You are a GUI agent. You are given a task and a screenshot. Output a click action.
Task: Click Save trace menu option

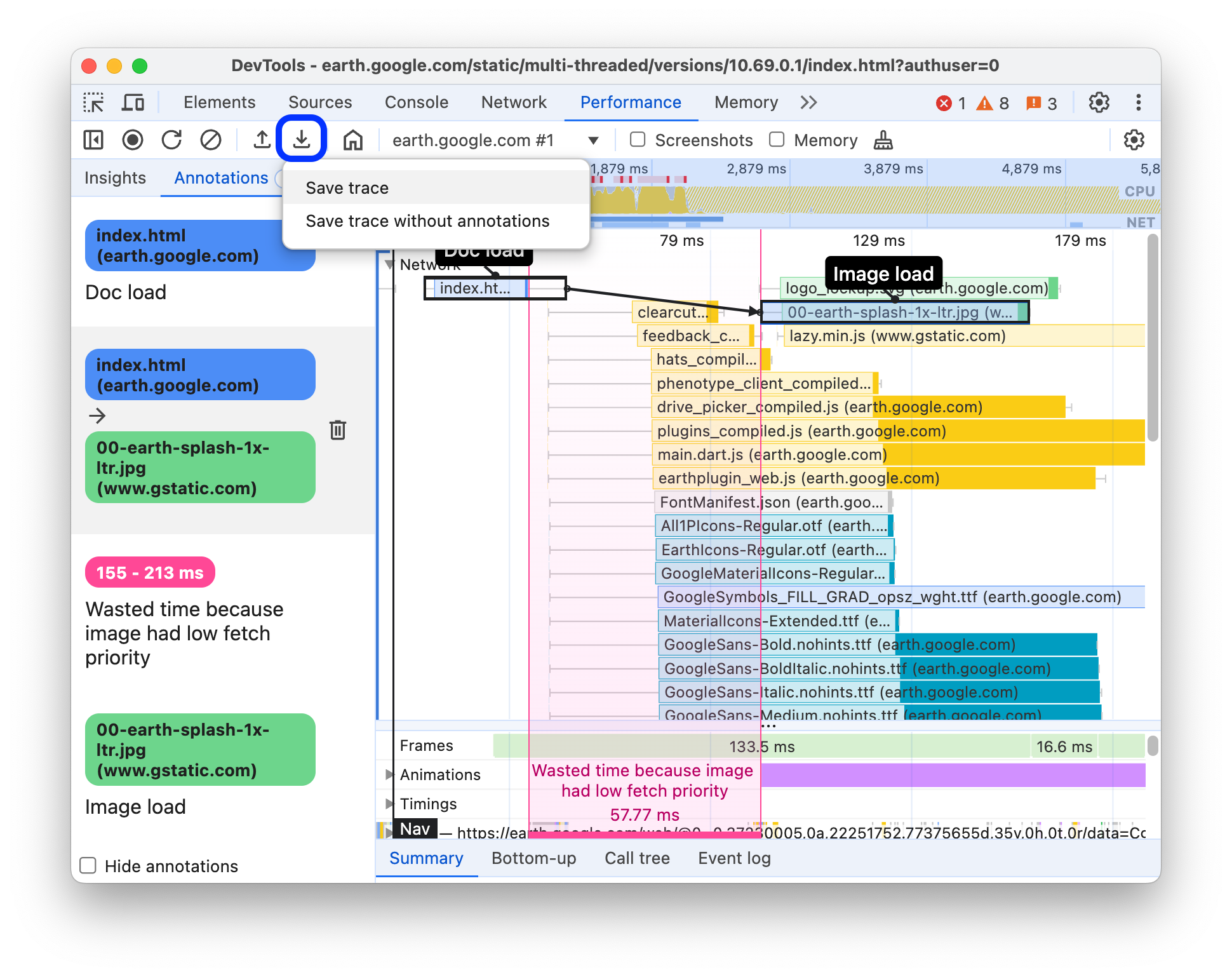[346, 187]
